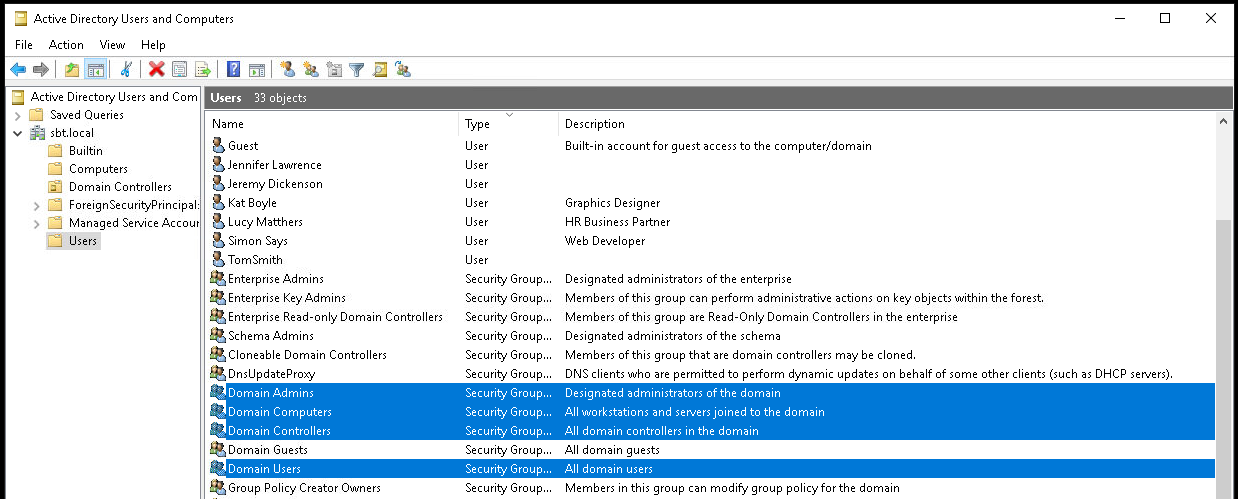The image size is (1238, 499).
Task: Click the red X Delete icon
Action: [x=157, y=69]
